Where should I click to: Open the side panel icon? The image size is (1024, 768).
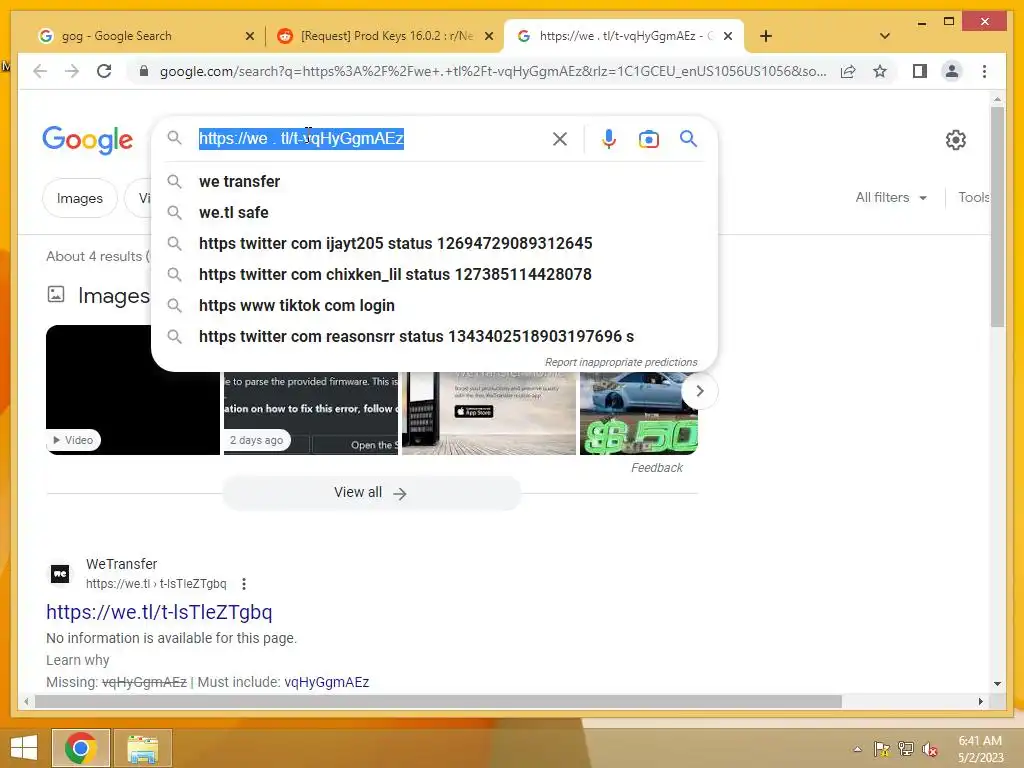pyautogui.click(x=920, y=71)
